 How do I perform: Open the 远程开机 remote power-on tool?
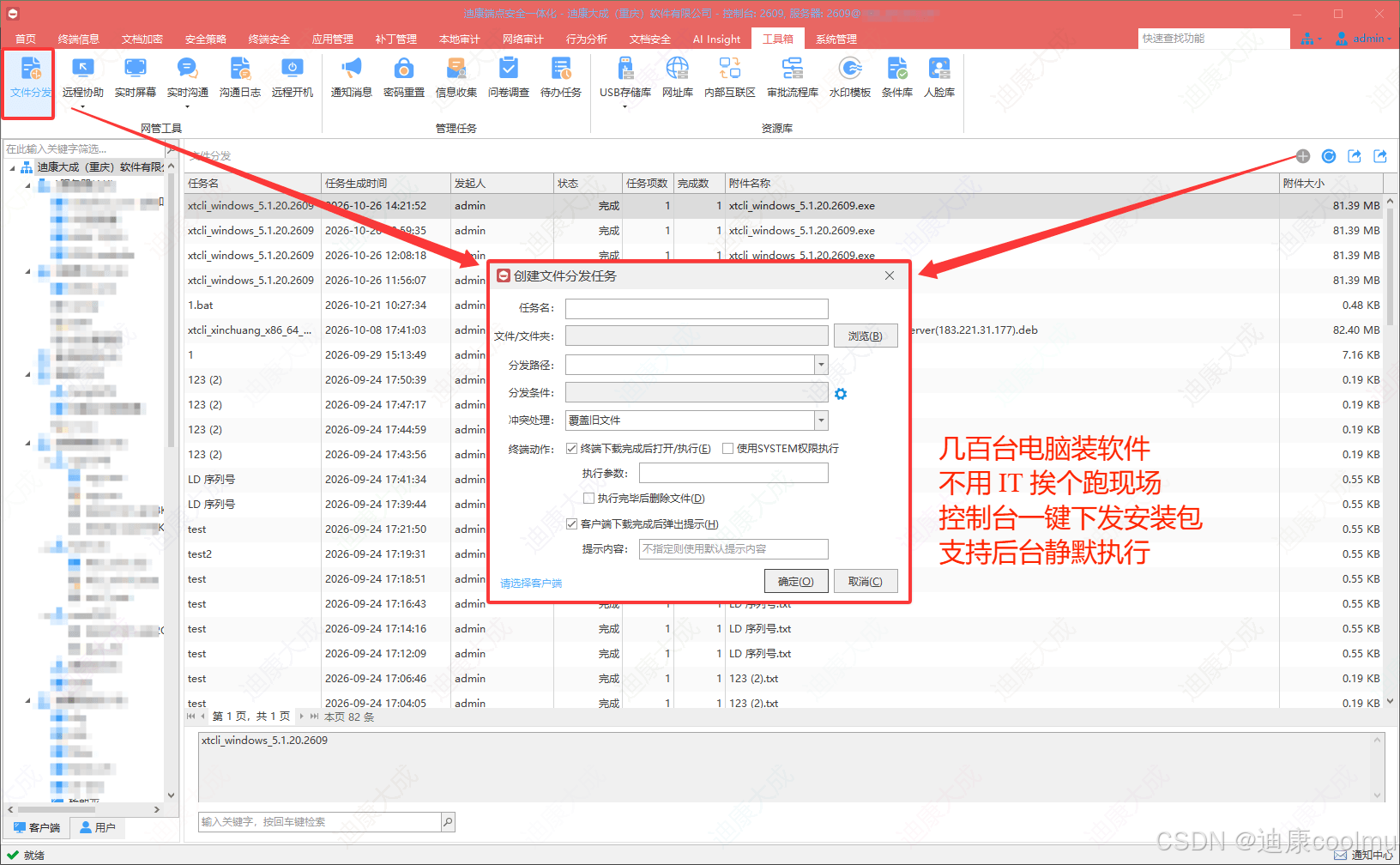(x=293, y=77)
